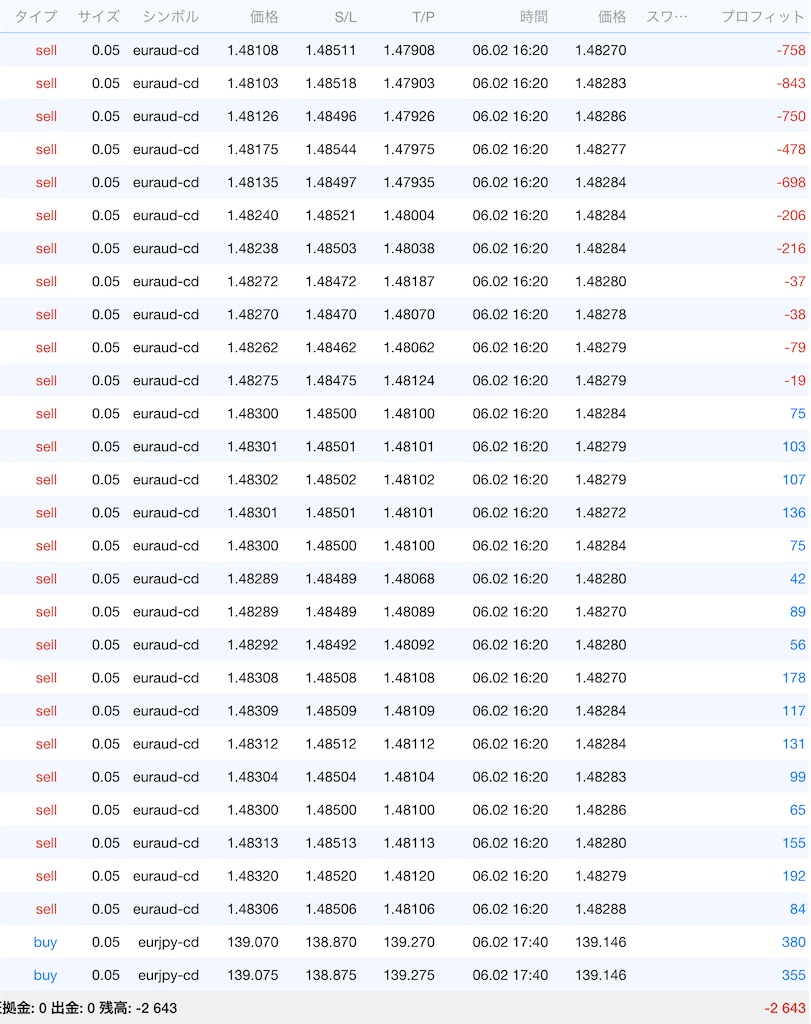This screenshot has height=1024, width=811.
Task: Select the row with profit -758
Action: point(405,50)
